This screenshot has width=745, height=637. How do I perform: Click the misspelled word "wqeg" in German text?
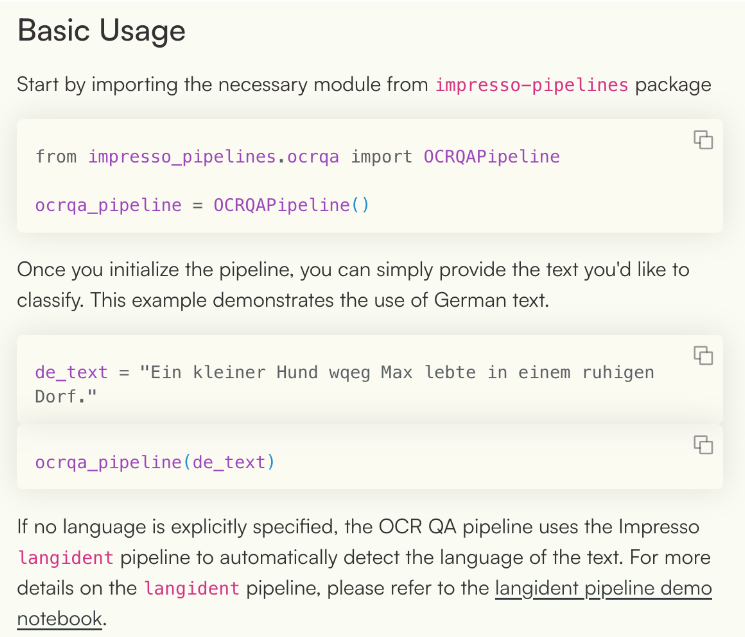[x=345, y=372]
